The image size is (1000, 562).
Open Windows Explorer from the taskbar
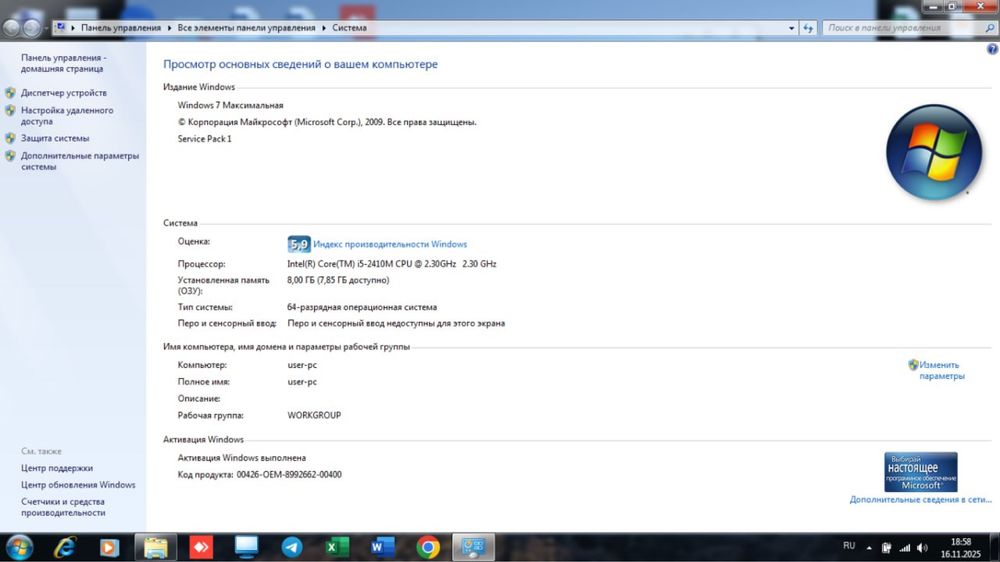pyautogui.click(x=156, y=547)
